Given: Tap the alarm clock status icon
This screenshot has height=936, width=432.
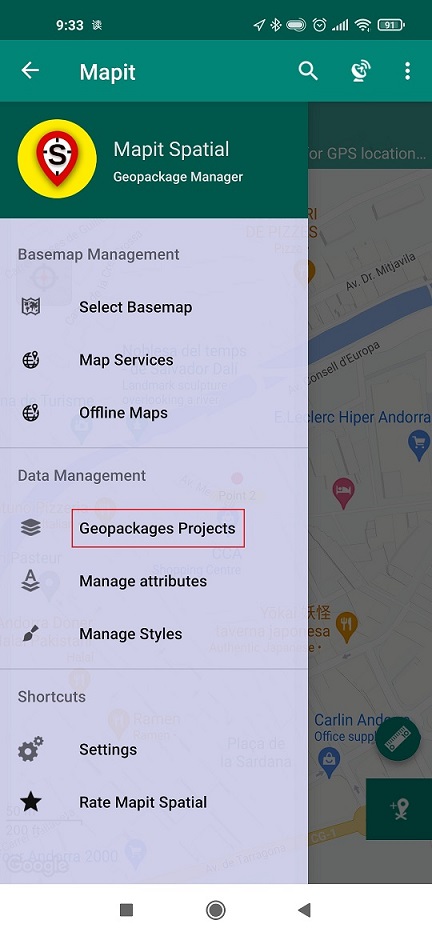Looking at the screenshot, I should pos(320,25).
